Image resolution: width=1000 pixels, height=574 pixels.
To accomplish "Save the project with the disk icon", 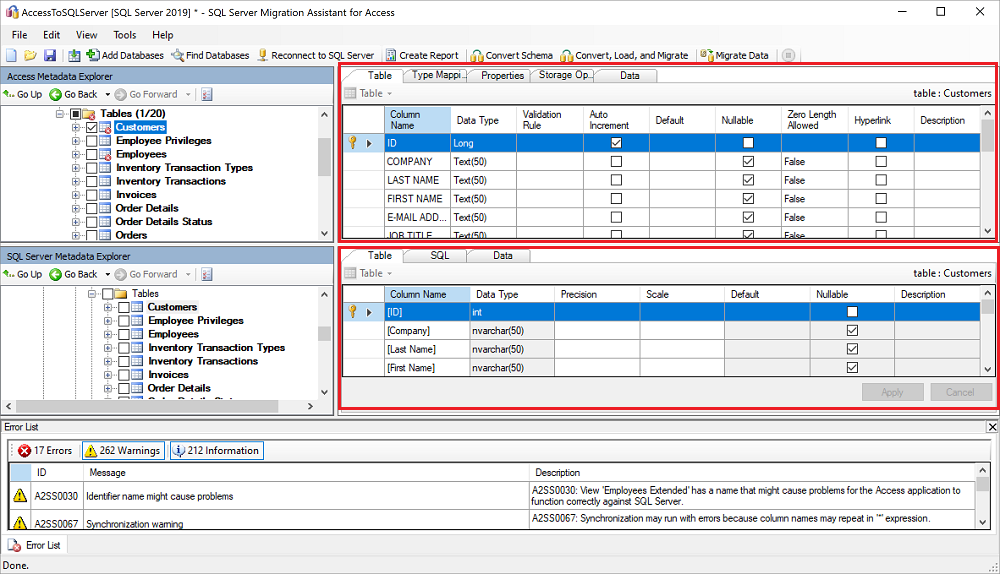I will coord(49,55).
